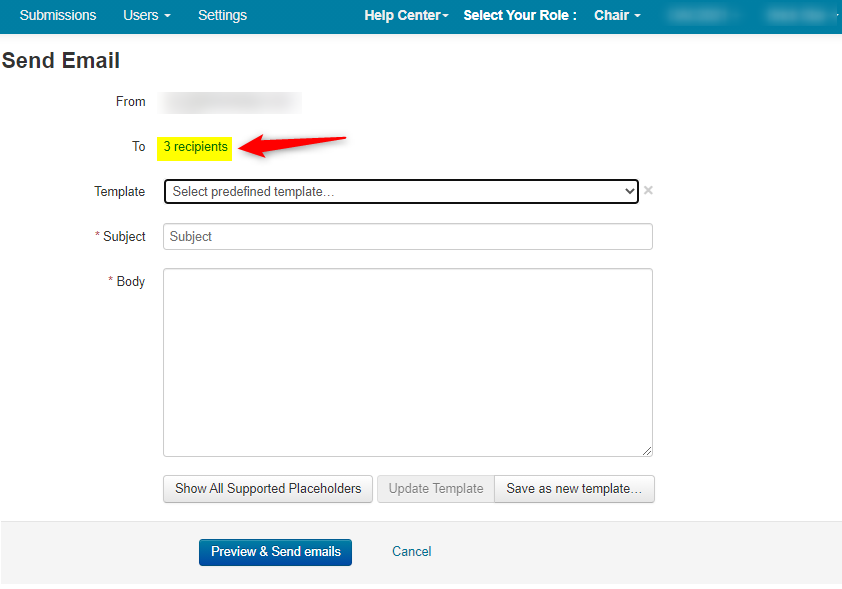
Task: Clear template with the X icon
Action: coord(648,190)
